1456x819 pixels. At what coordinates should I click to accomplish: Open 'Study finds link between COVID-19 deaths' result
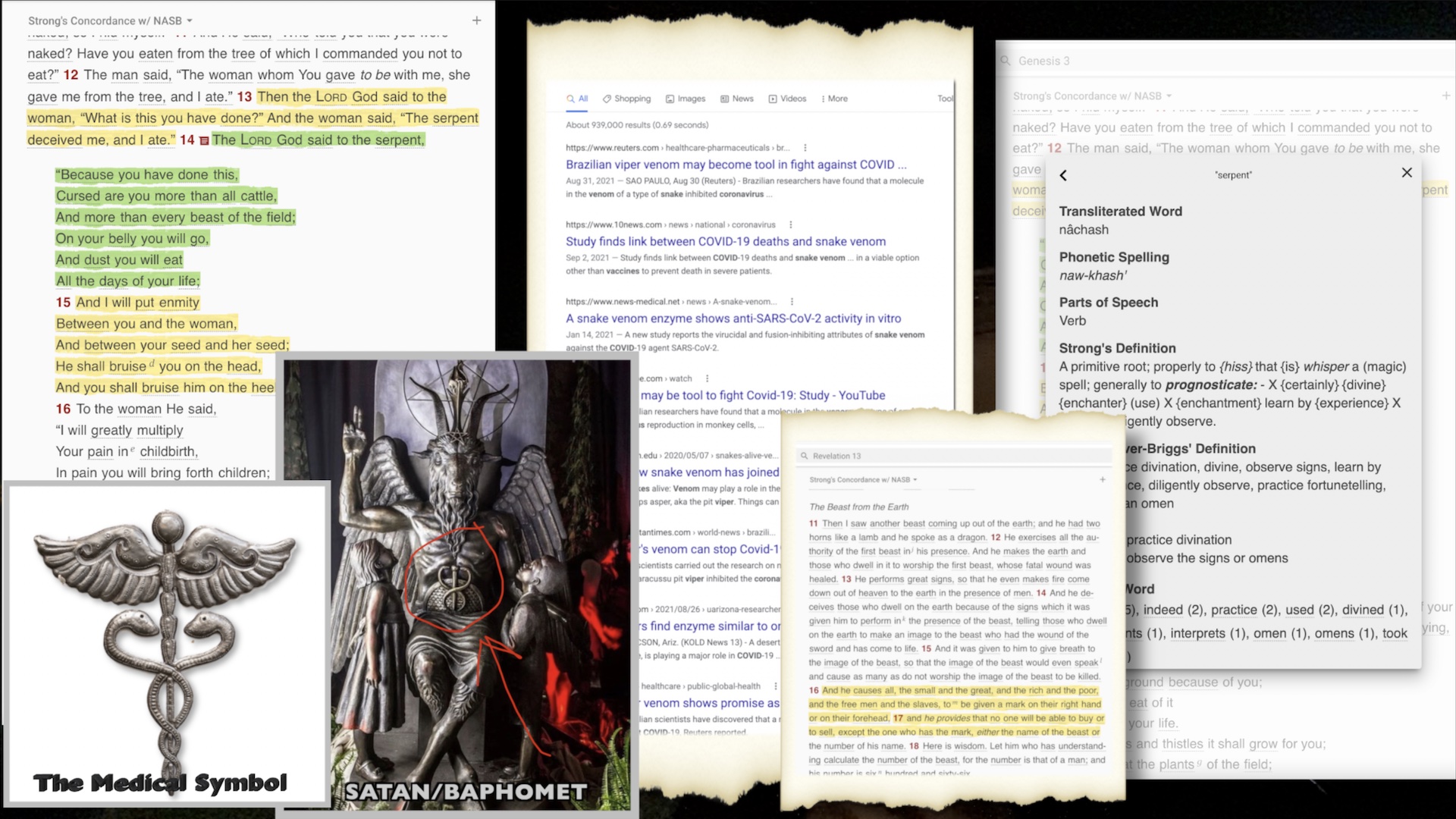pyautogui.click(x=725, y=241)
